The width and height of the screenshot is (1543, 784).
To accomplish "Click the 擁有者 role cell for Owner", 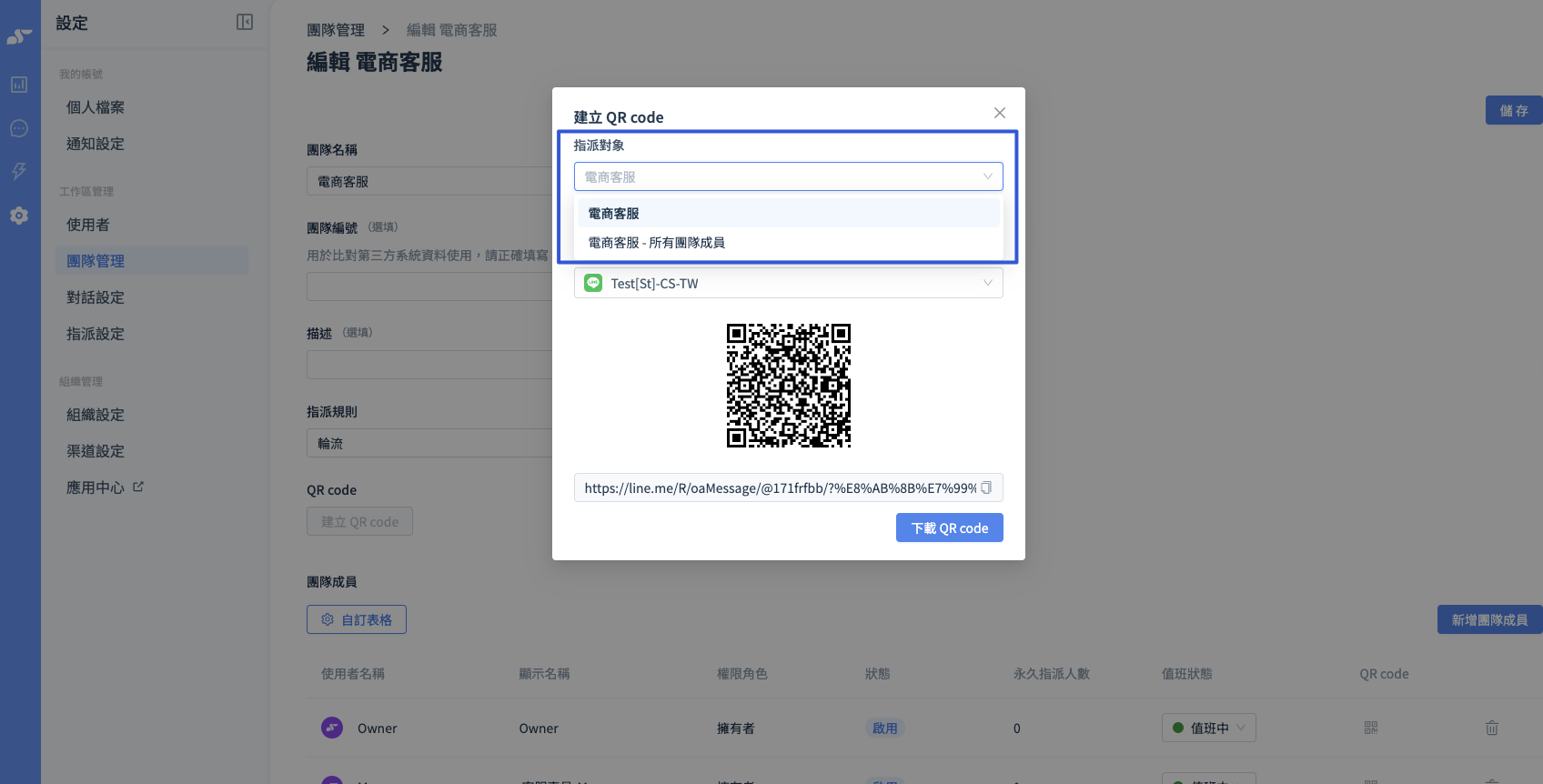I will click(735, 728).
